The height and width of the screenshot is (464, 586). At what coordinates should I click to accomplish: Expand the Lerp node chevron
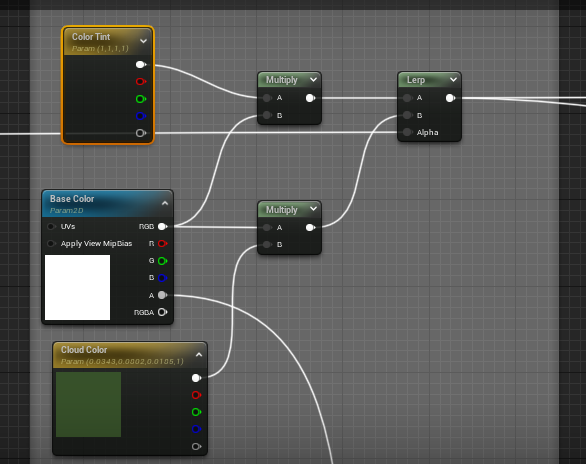pyautogui.click(x=453, y=80)
